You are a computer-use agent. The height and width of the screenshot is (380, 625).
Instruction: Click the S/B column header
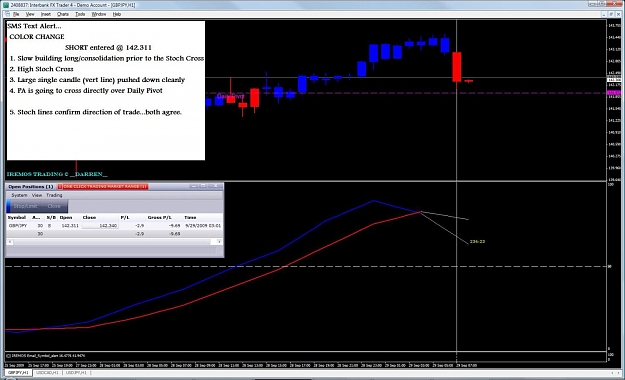pyautogui.click(x=51, y=217)
